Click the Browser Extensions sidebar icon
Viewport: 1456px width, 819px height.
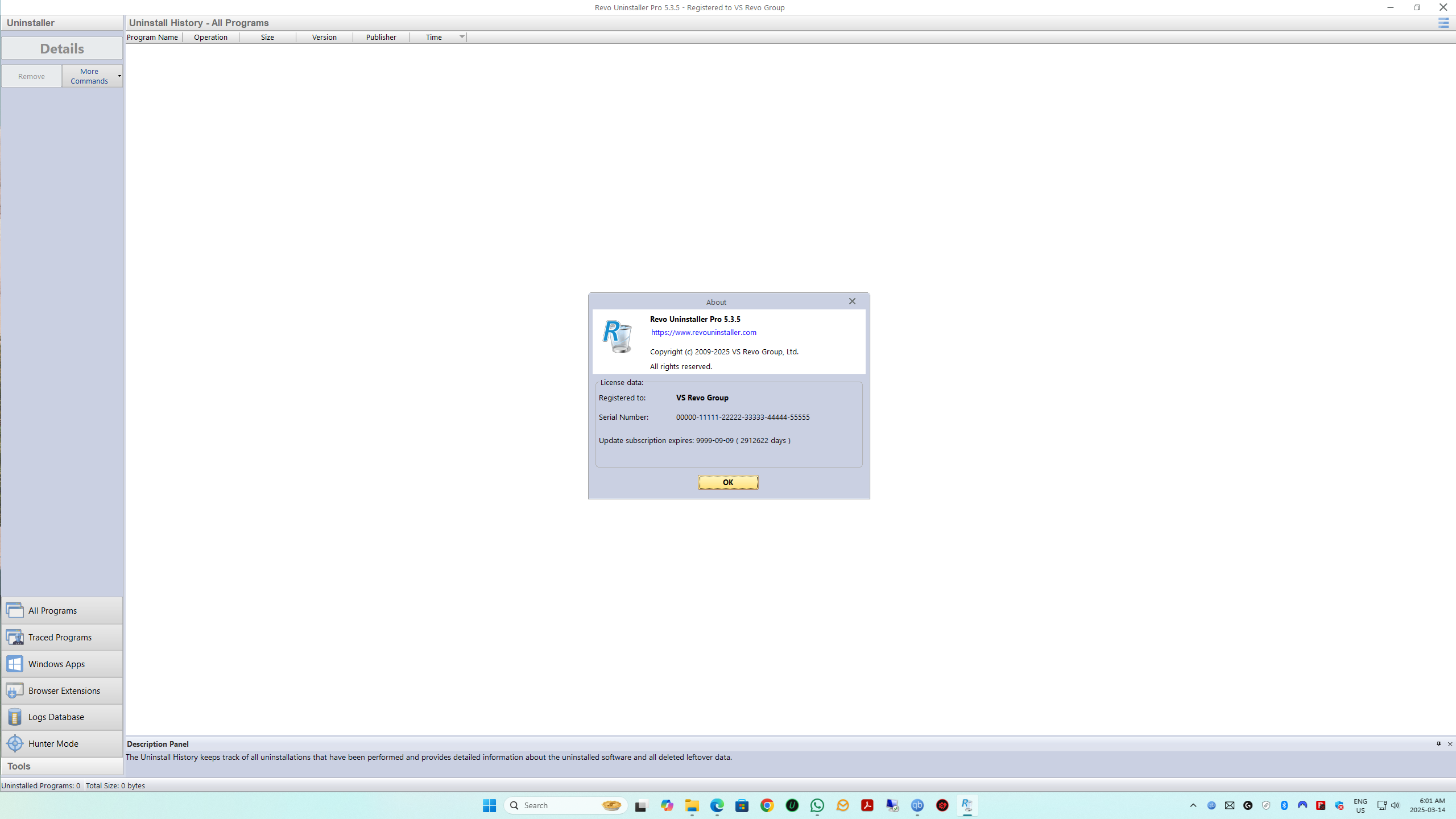point(15,690)
